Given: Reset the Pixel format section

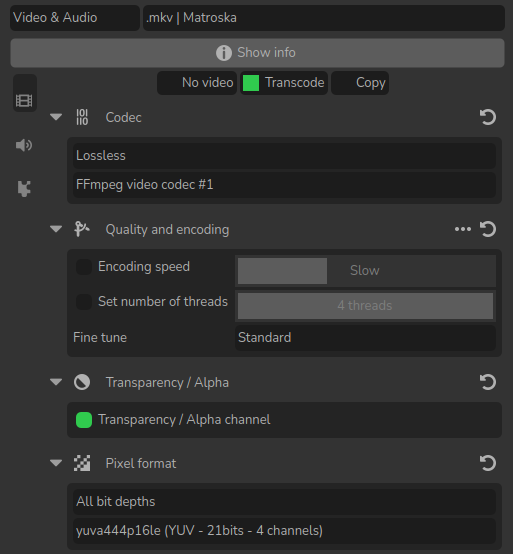Looking at the screenshot, I should [488, 463].
